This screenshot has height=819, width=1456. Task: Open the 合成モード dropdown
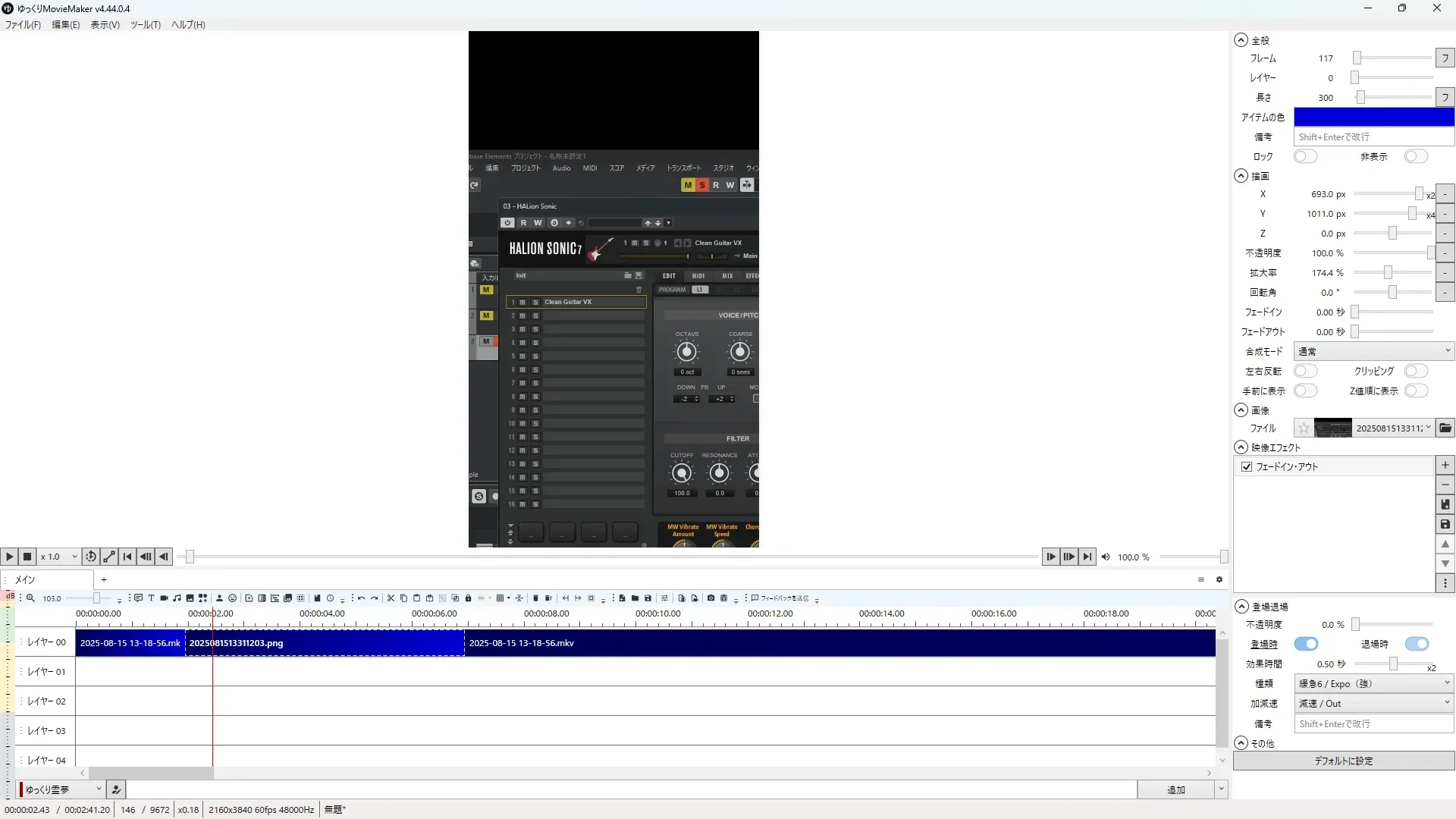tap(1373, 351)
